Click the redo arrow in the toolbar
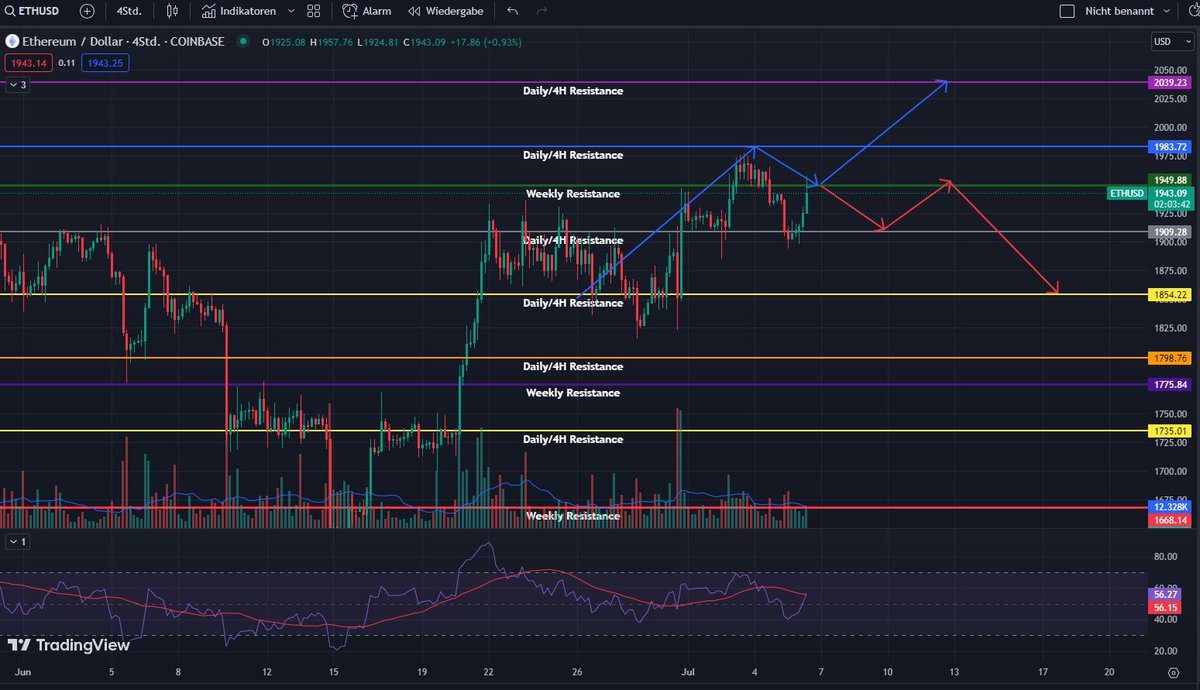Screen dimensions: 1200x690 coord(542,11)
